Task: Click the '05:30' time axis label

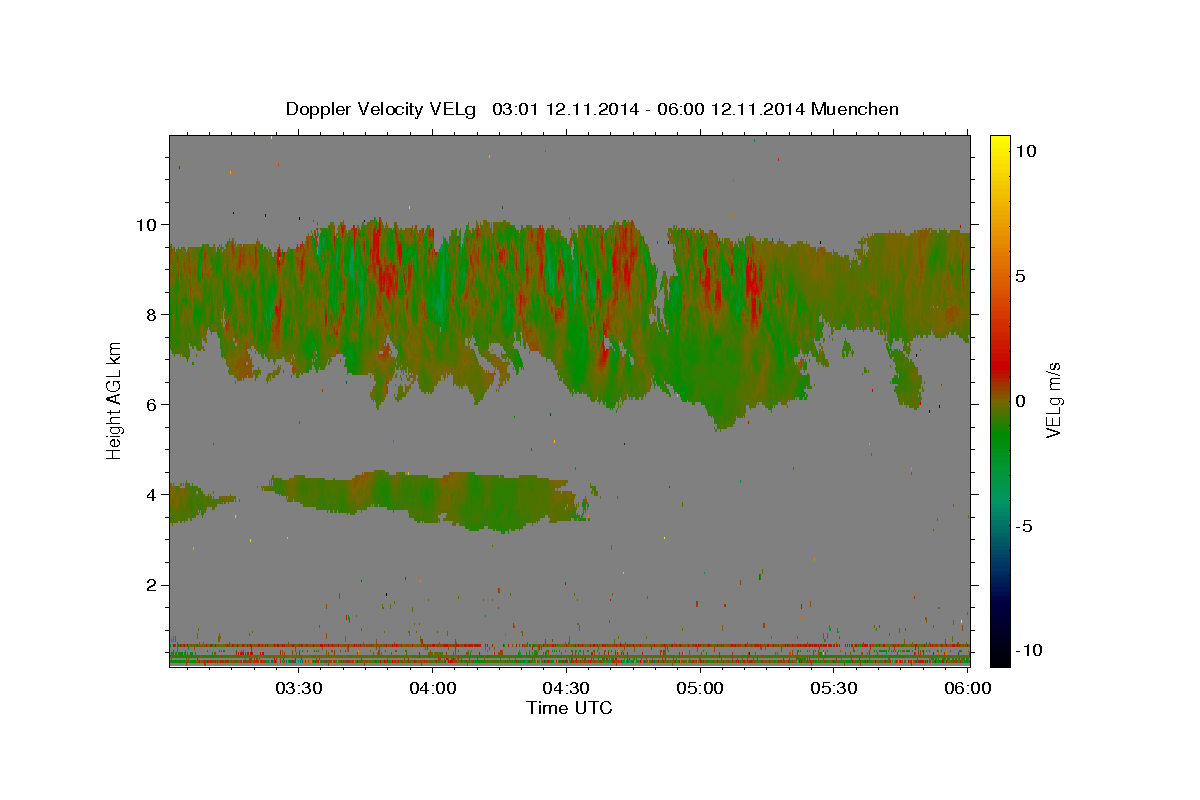Action: (x=834, y=688)
